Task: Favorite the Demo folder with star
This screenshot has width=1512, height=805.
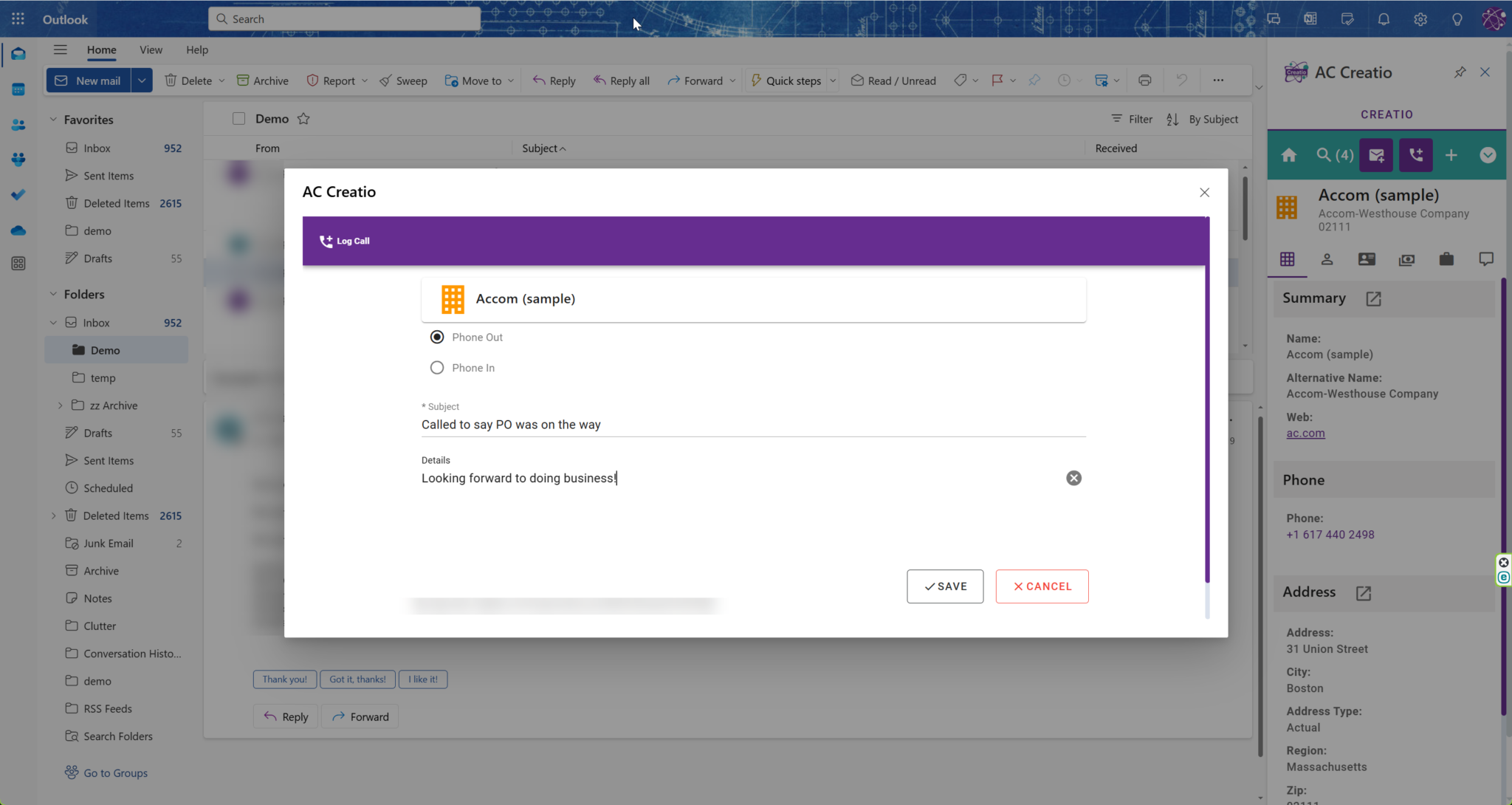Action: (303, 119)
